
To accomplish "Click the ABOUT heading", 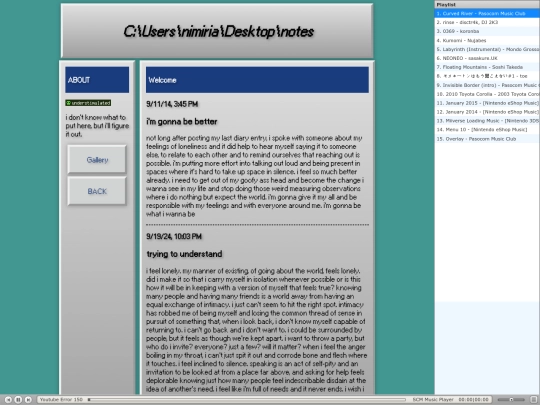I will tap(97, 80).
